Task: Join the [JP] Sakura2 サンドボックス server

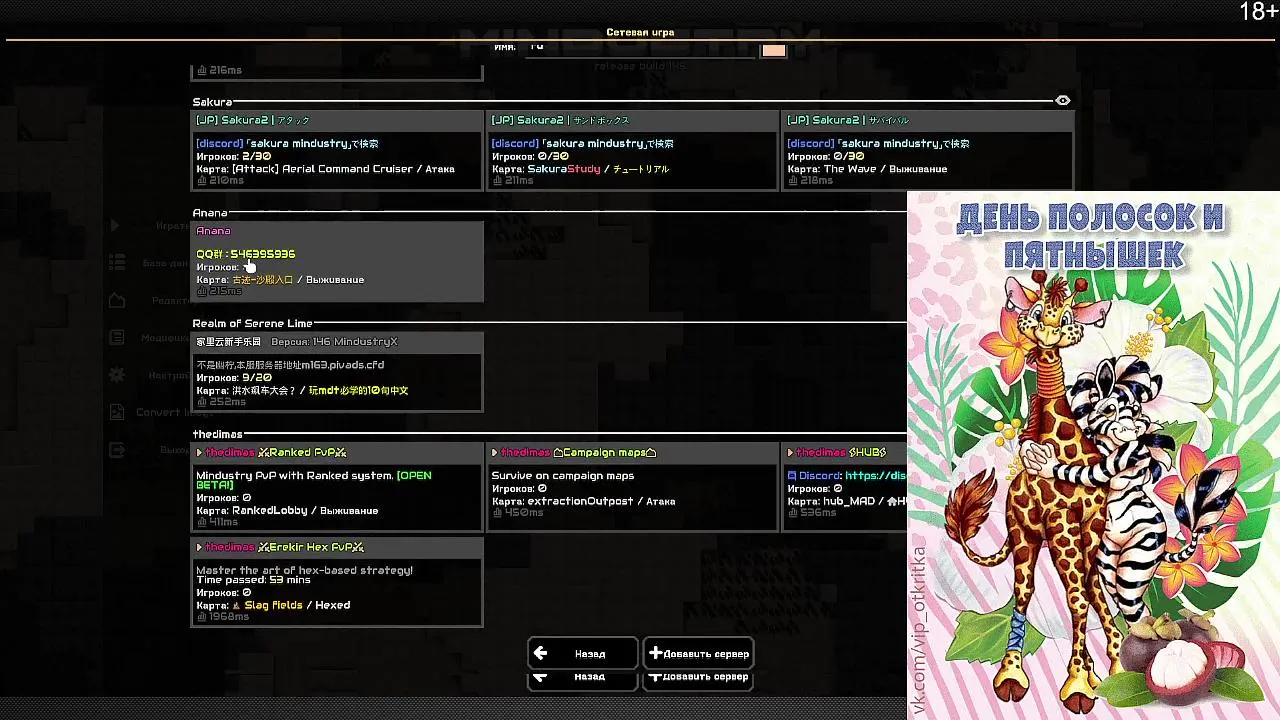Action: (632, 150)
